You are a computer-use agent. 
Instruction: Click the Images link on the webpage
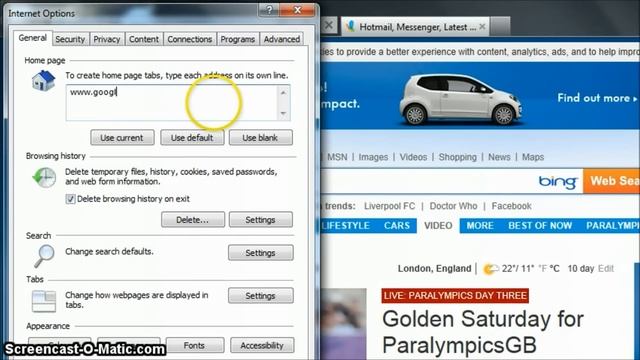click(x=373, y=157)
